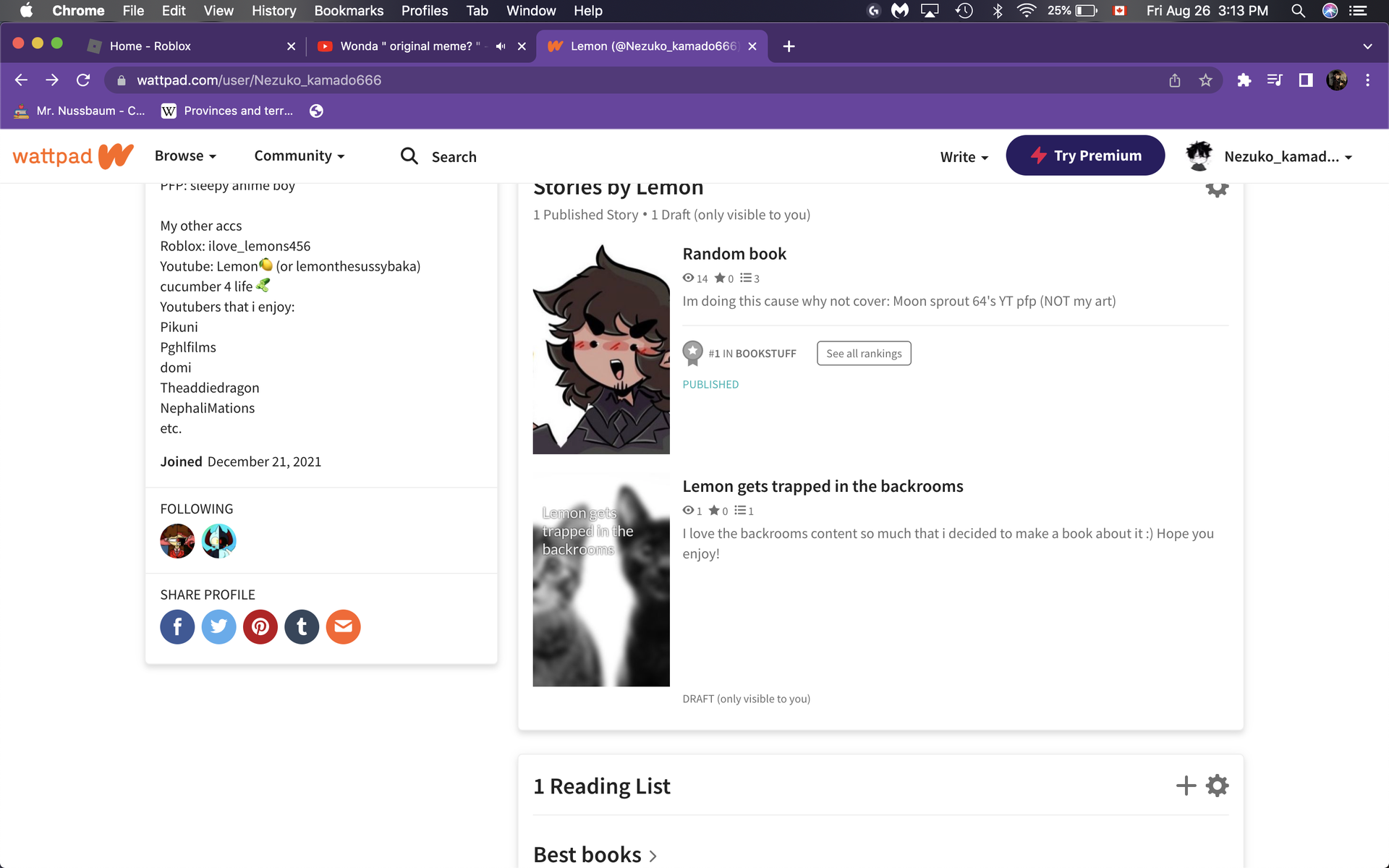Image resolution: width=1389 pixels, height=868 pixels.
Task: Share profile on Pinterest
Action: (x=260, y=626)
